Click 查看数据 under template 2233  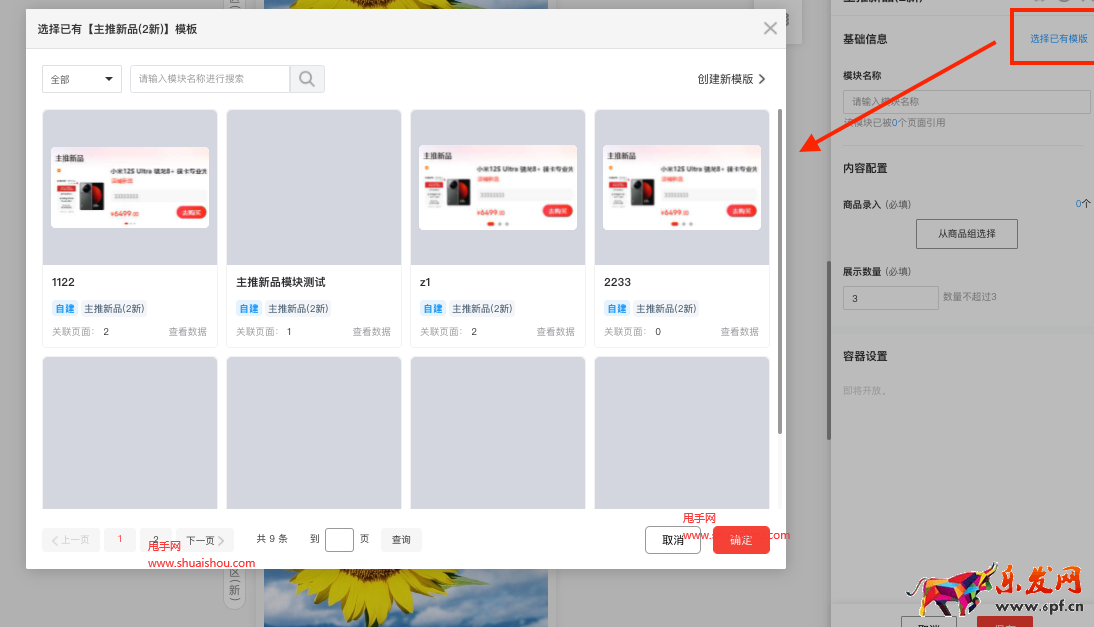tap(739, 332)
